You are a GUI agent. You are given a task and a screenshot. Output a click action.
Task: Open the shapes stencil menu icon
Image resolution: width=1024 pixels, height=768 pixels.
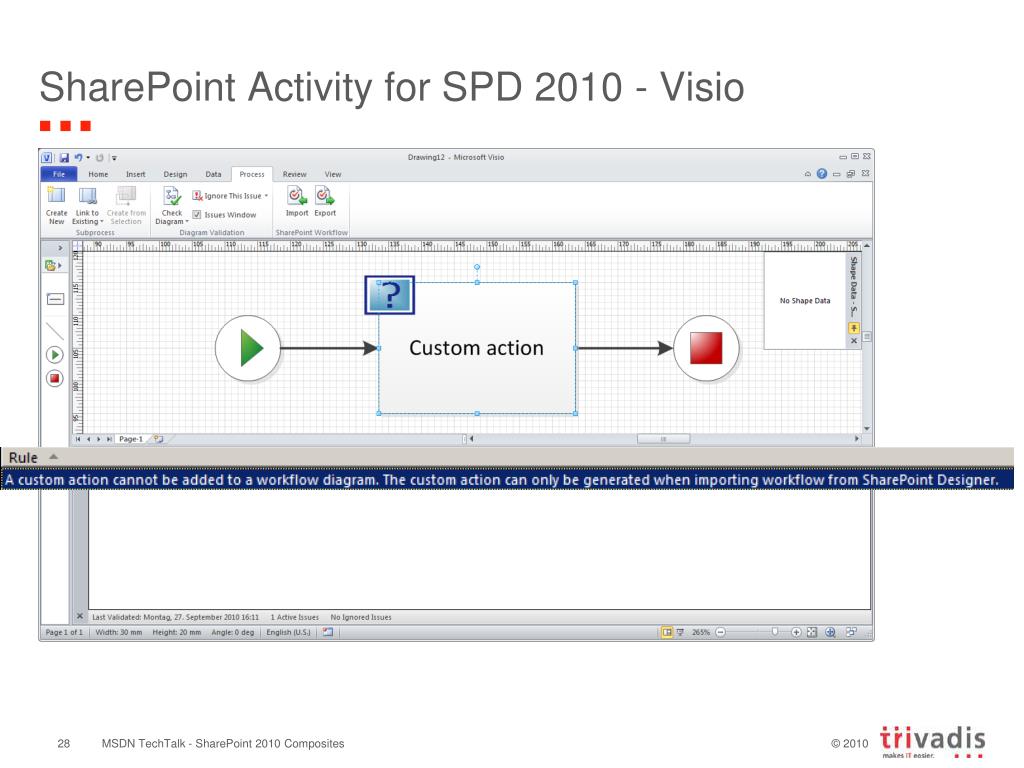point(53,265)
